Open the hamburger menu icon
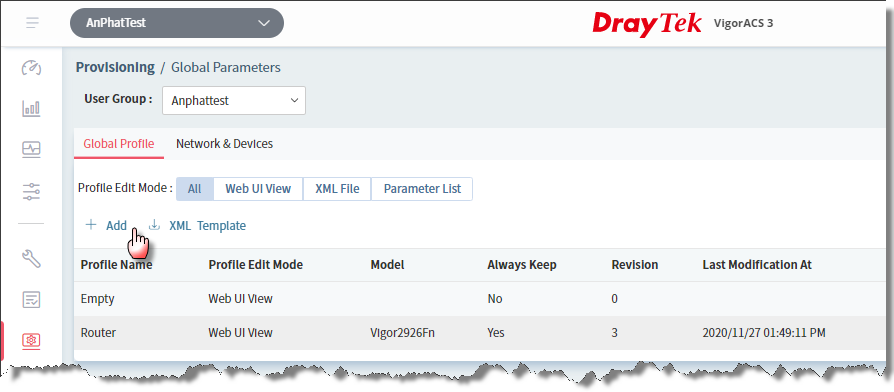894x392 pixels. click(32, 23)
